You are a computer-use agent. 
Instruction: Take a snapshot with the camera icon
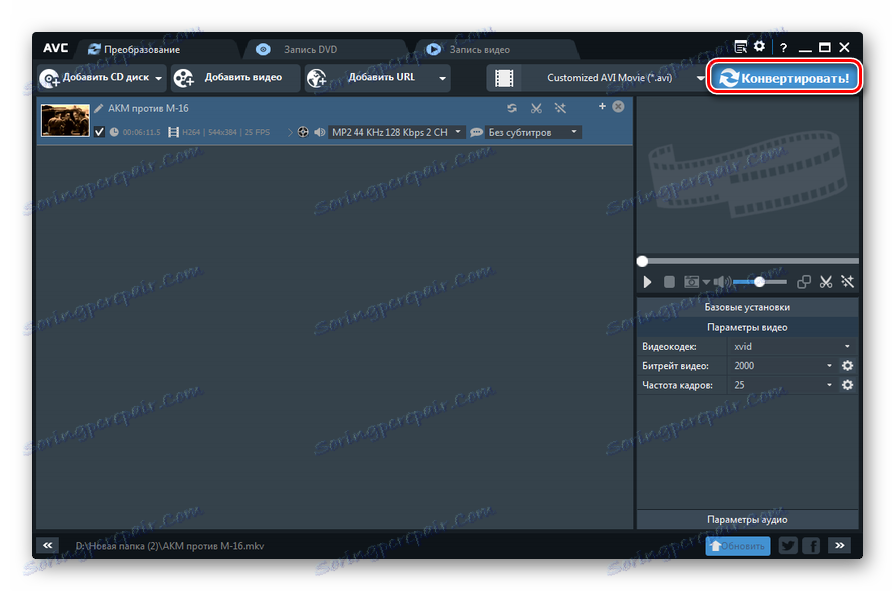[691, 282]
